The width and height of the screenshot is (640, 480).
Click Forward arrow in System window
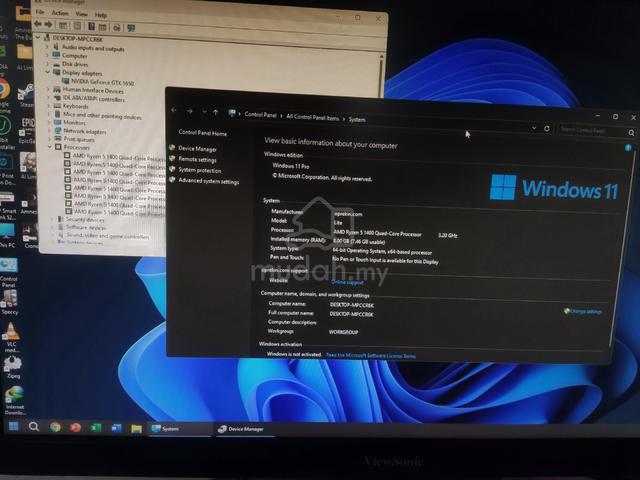(189, 111)
